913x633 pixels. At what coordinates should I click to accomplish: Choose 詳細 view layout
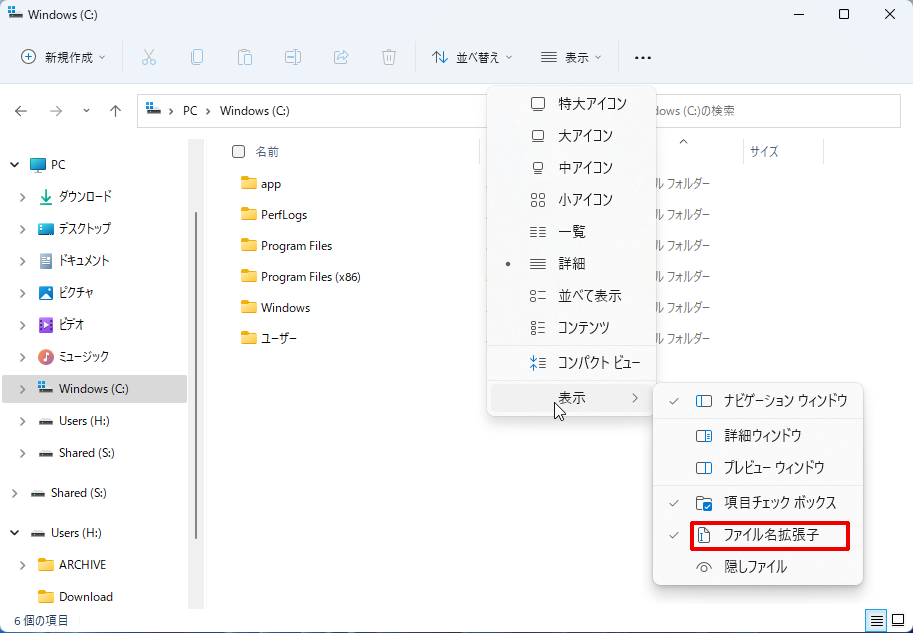[x=571, y=264]
